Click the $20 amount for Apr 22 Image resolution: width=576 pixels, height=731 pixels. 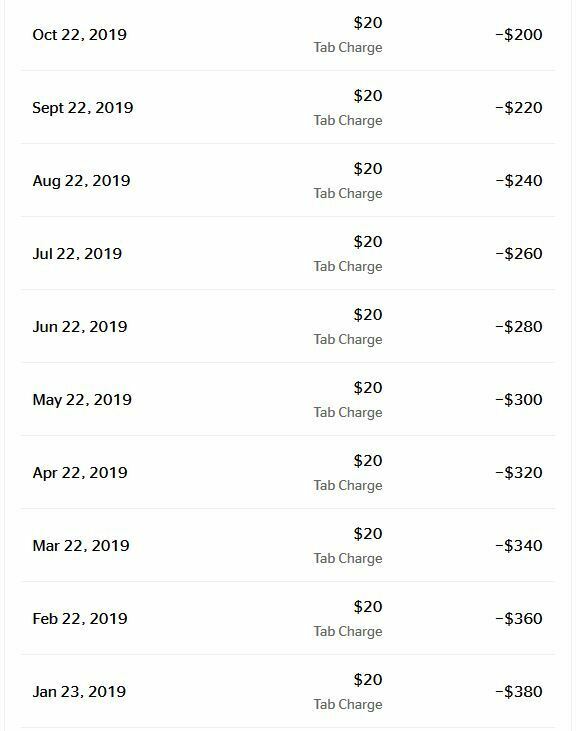coord(368,461)
